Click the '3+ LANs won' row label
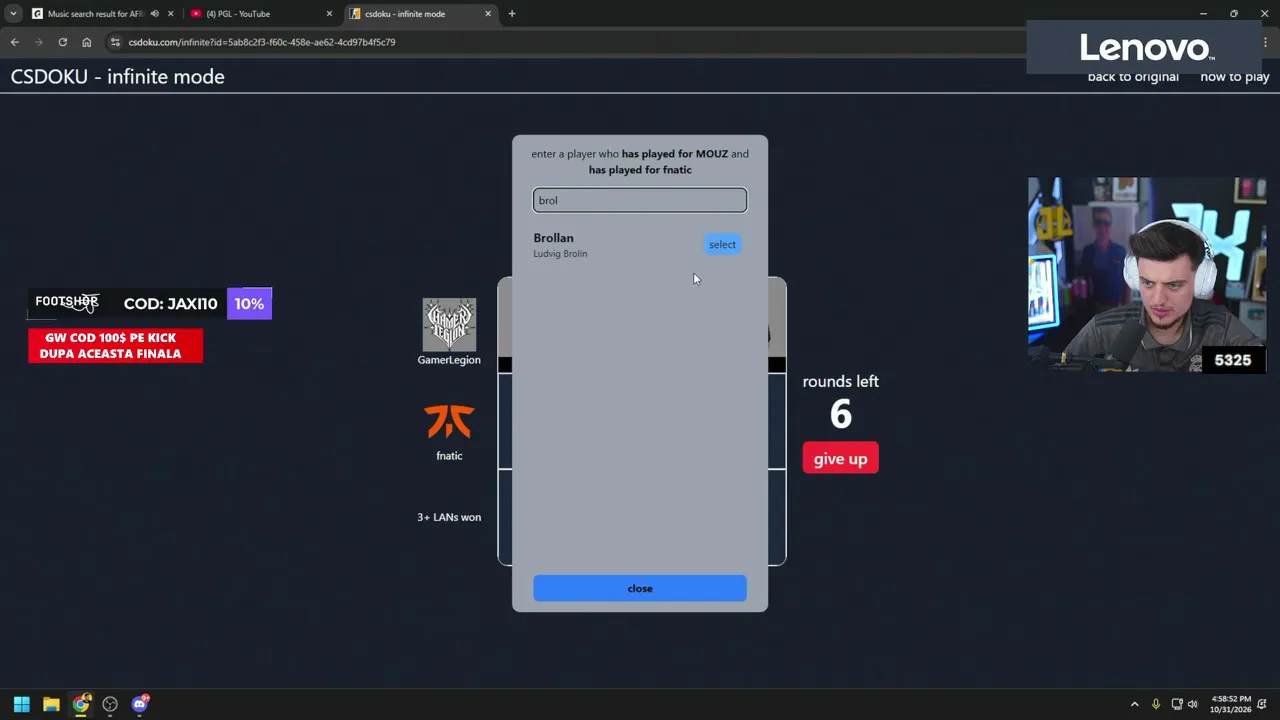The width and height of the screenshot is (1280, 720). (449, 517)
